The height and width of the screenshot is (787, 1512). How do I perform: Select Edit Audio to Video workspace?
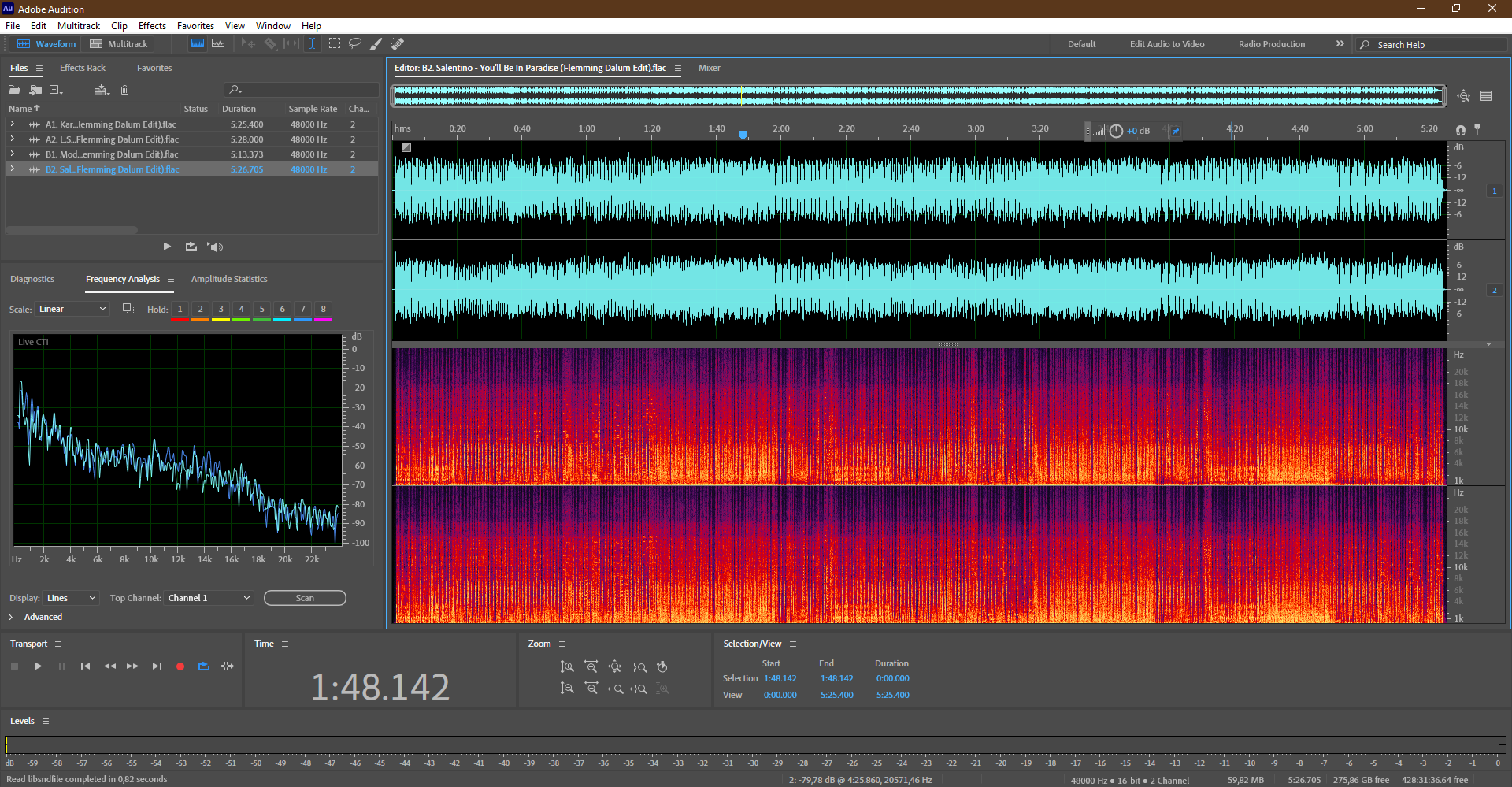coord(1167,44)
